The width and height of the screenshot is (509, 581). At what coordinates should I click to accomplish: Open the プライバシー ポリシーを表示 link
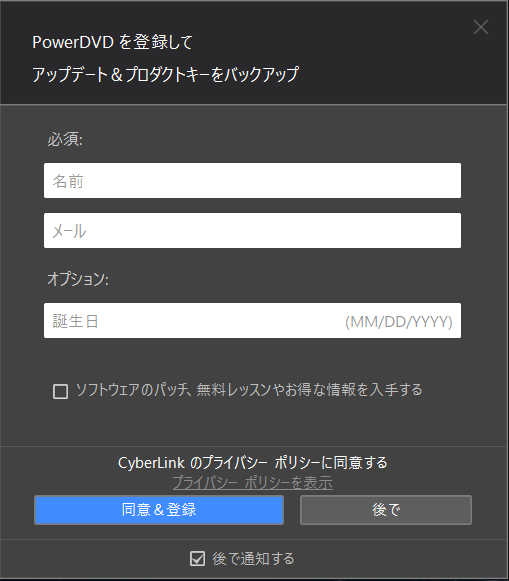253,482
